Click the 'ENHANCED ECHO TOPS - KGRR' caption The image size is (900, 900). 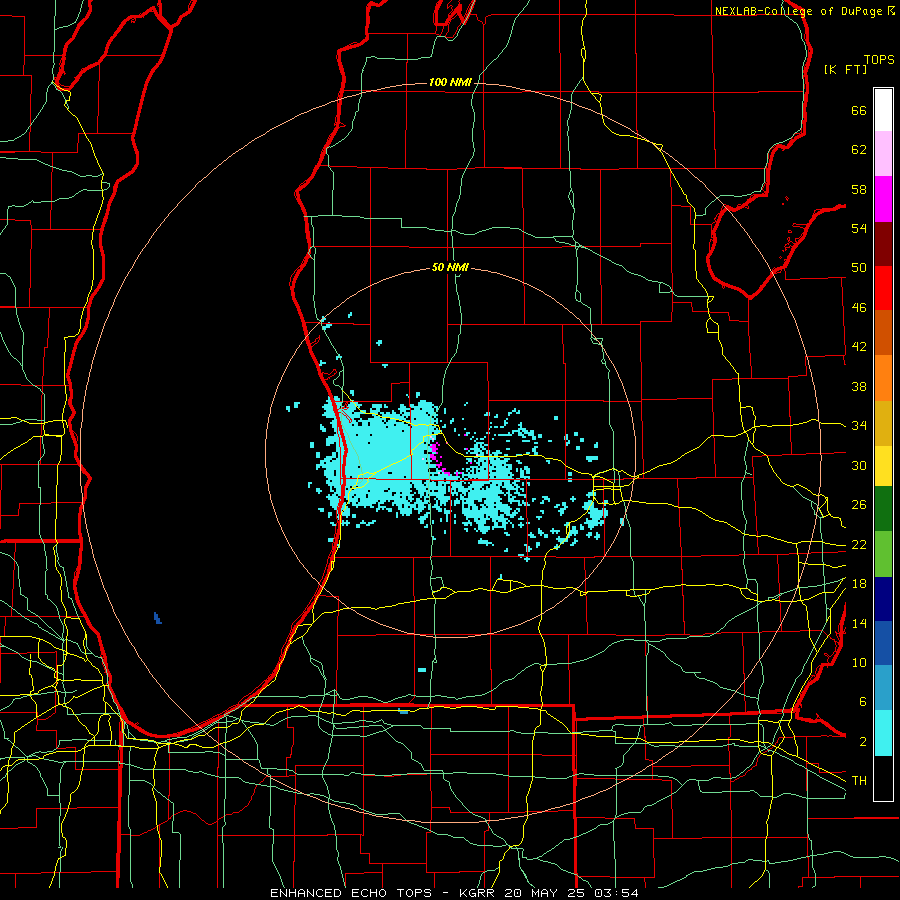(x=385, y=893)
